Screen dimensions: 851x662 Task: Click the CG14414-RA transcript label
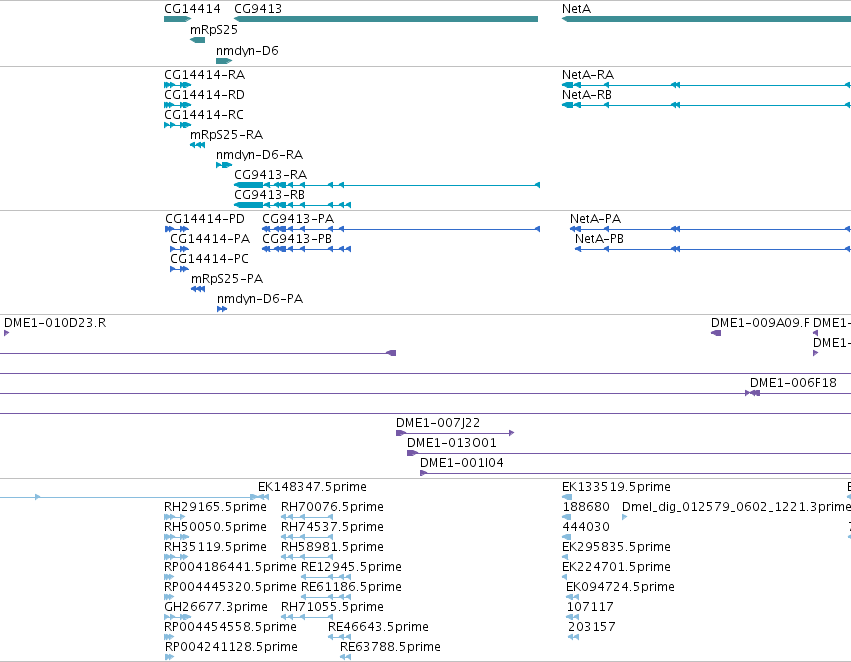click(205, 75)
